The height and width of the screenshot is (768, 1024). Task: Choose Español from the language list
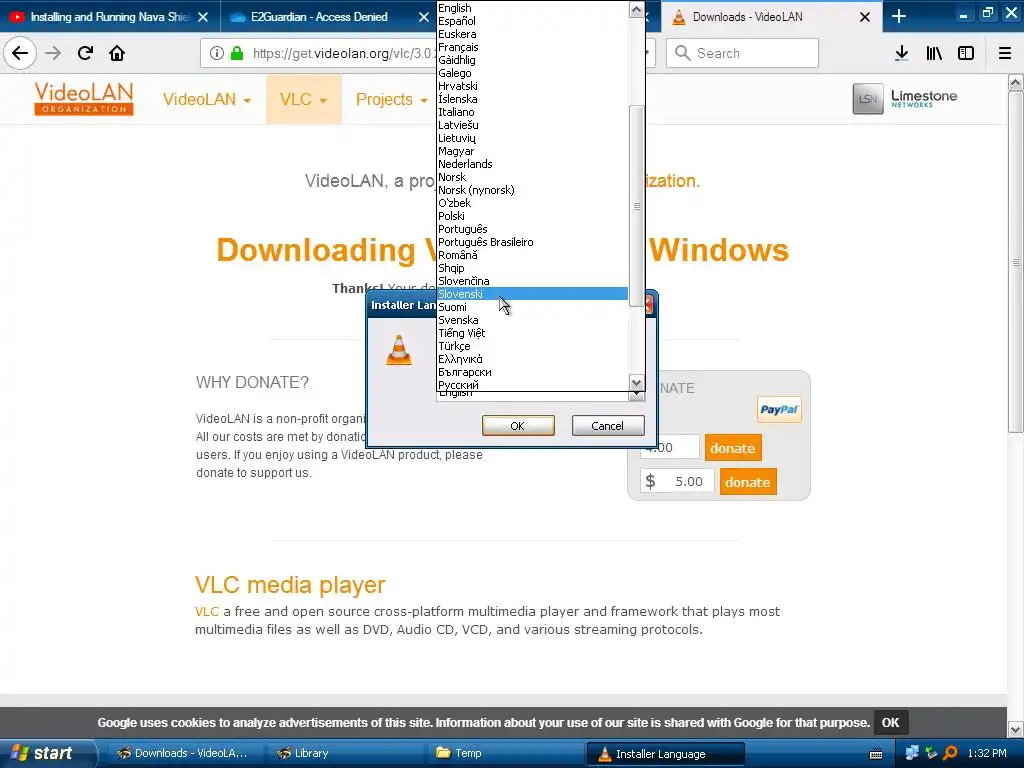pos(532,21)
